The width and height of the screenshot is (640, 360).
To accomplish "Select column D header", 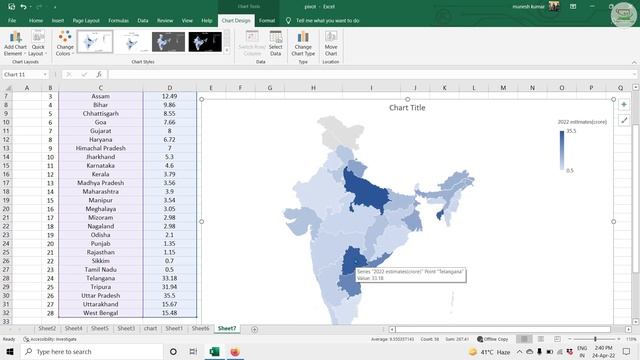I will coord(169,88).
